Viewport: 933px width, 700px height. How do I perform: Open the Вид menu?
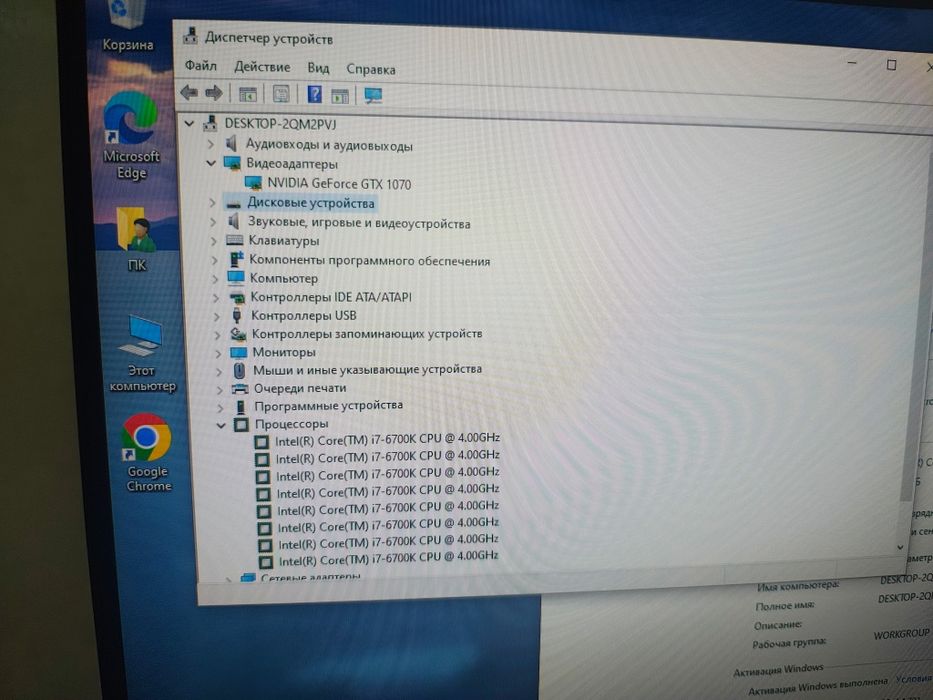click(x=318, y=68)
